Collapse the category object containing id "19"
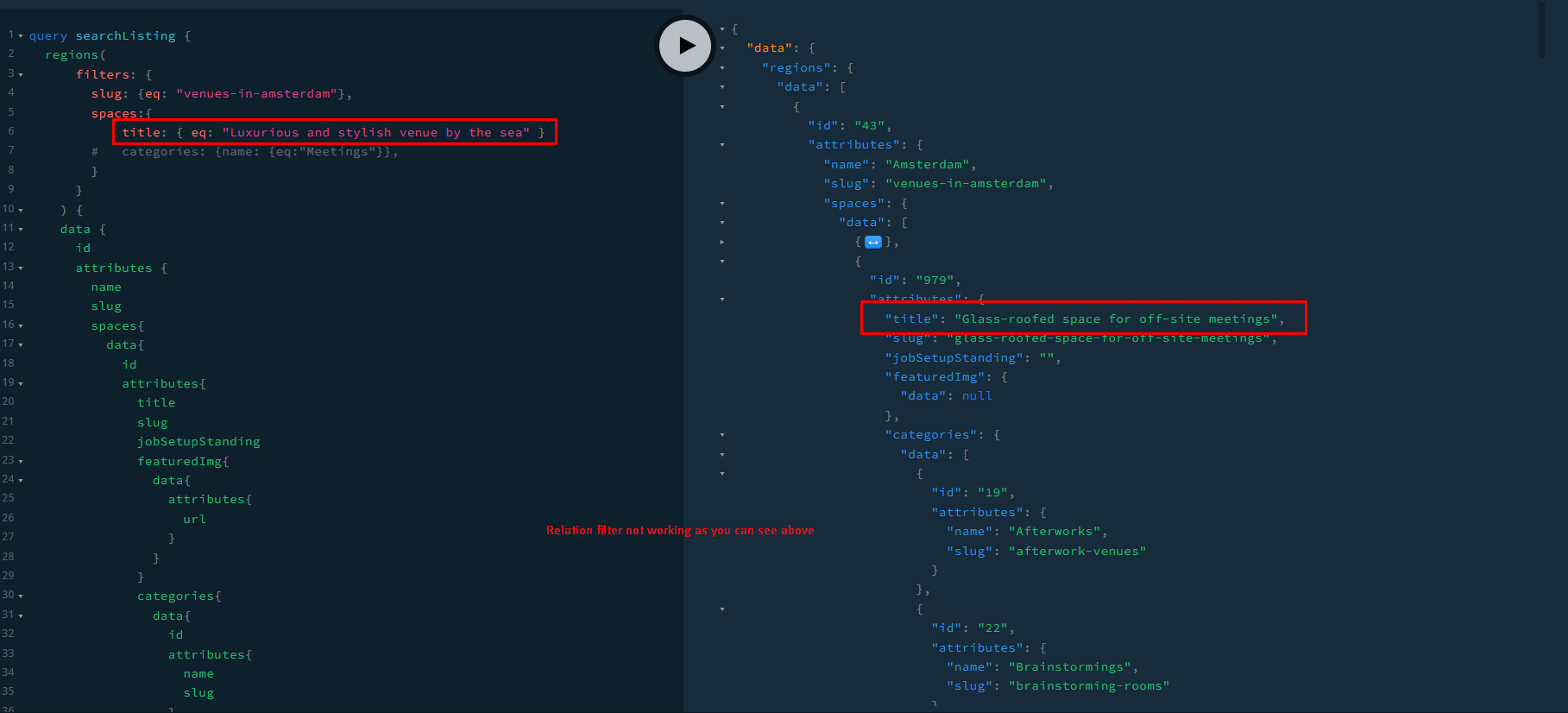1568x713 pixels. point(722,474)
